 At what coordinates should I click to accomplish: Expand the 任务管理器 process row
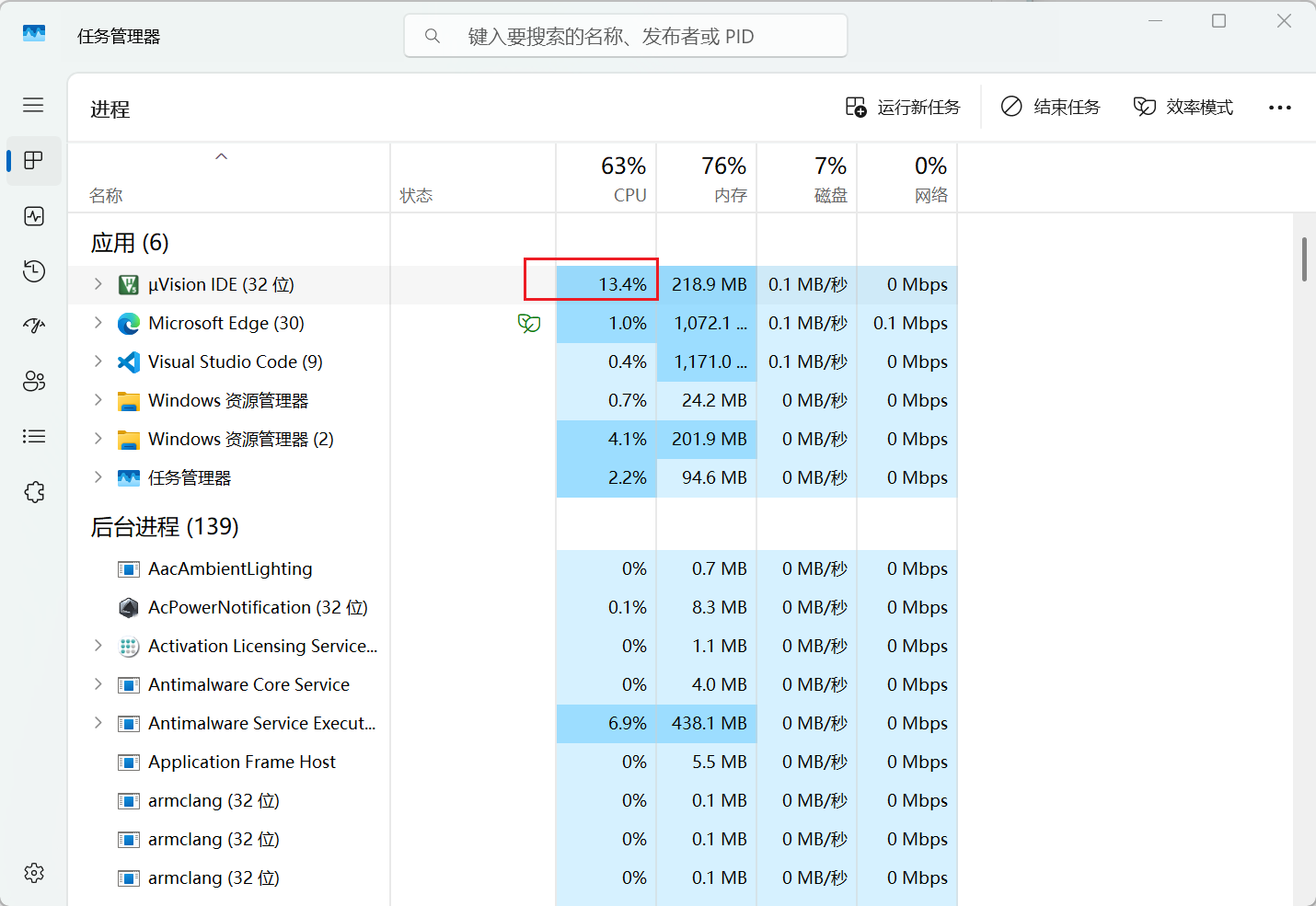pyautogui.click(x=98, y=477)
